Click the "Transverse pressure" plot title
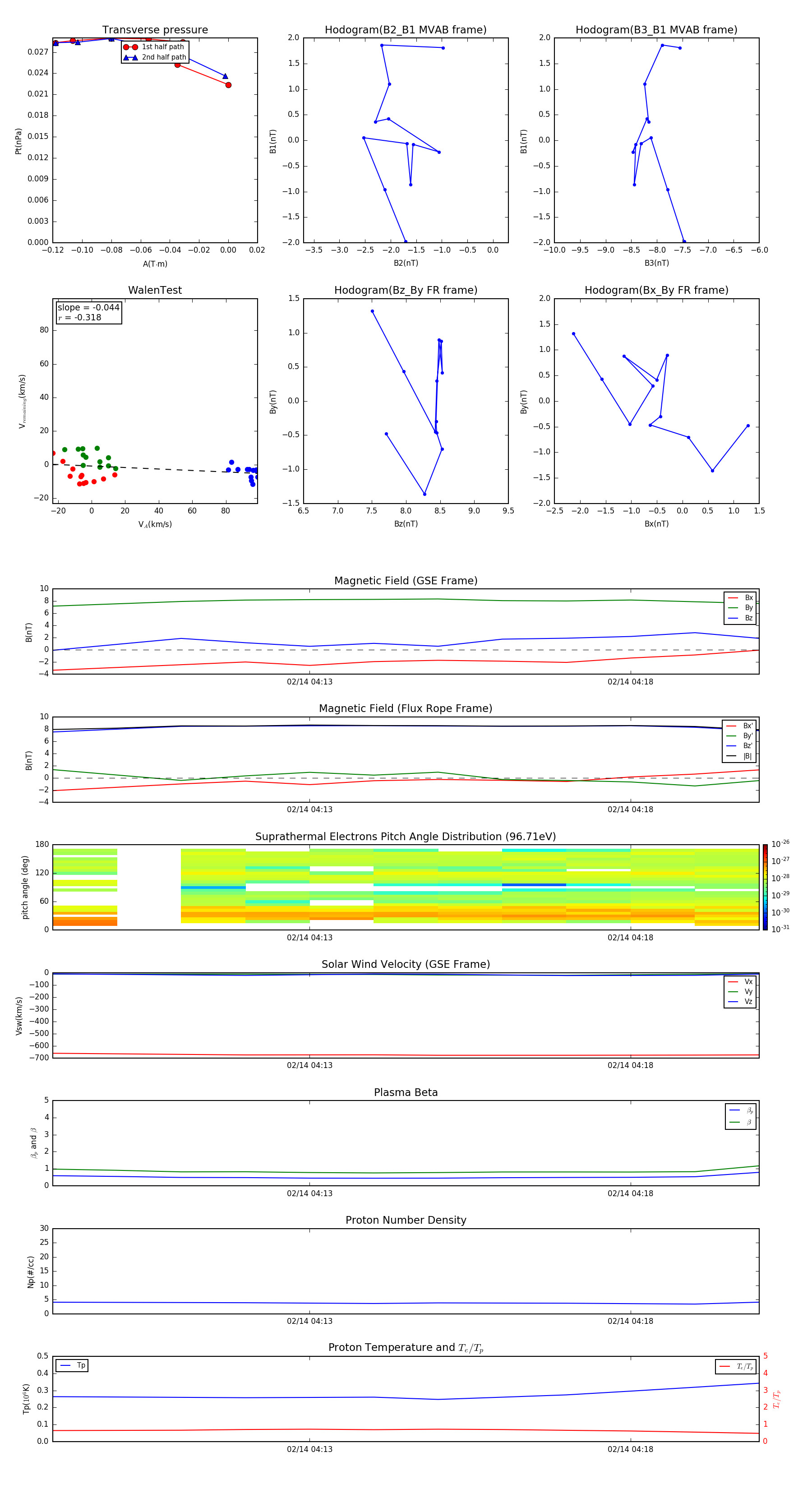The height and width of the screenshot is (1489, 812). [x=155, y=30]
